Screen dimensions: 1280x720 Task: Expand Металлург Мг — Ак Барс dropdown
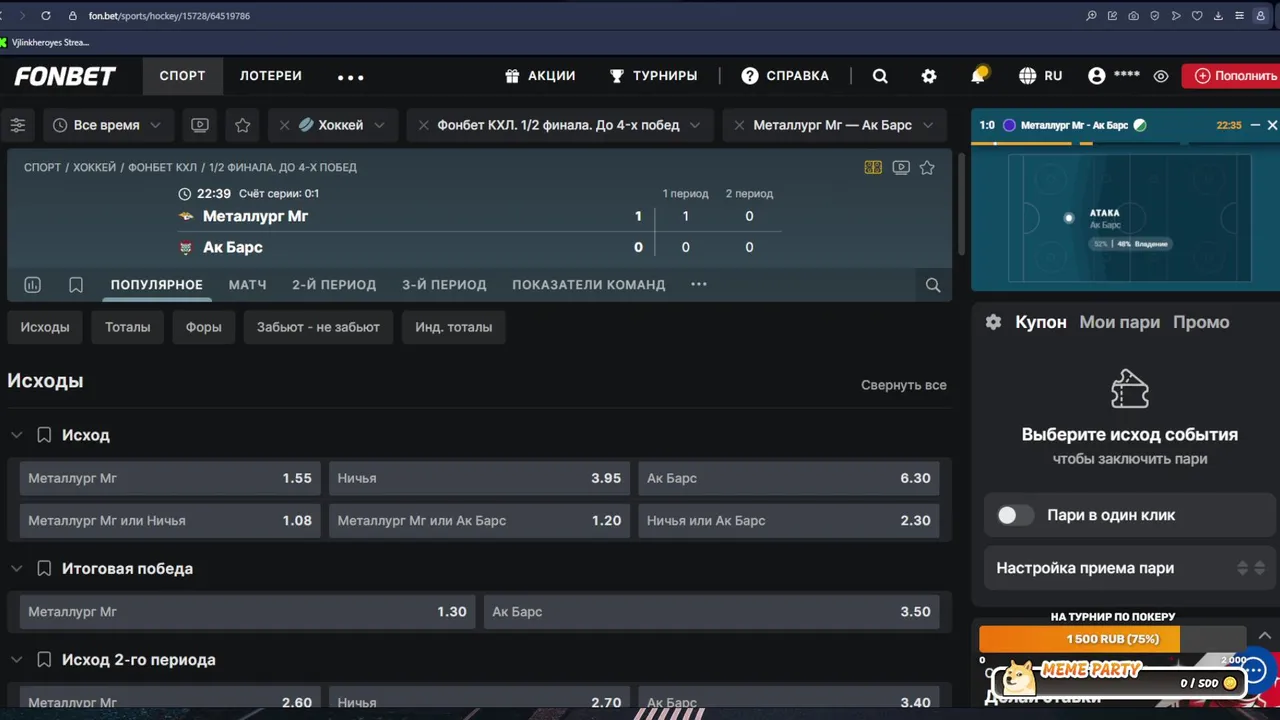point(928,125)
